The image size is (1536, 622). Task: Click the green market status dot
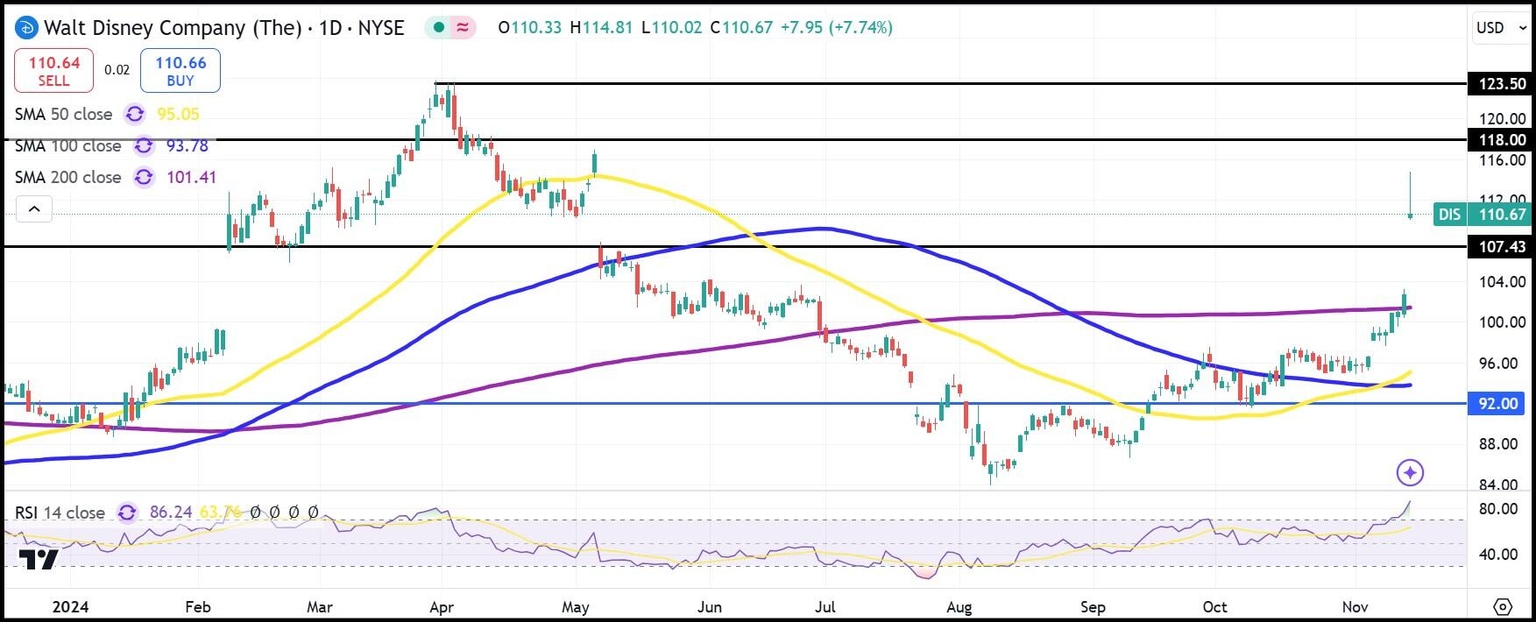pos(441,28)
